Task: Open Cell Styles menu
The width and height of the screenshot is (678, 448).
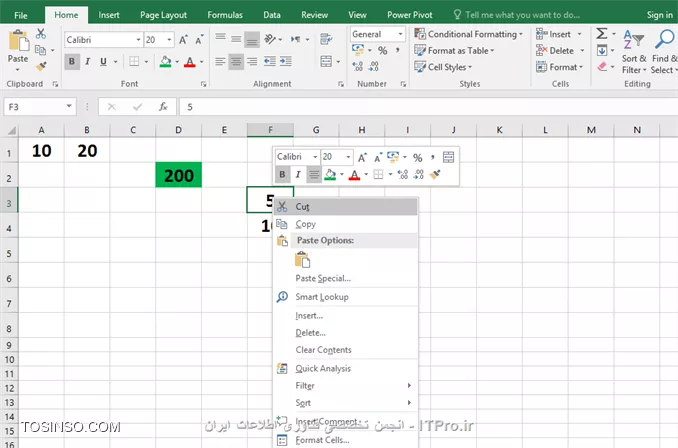Action: [x=443, y=67]
